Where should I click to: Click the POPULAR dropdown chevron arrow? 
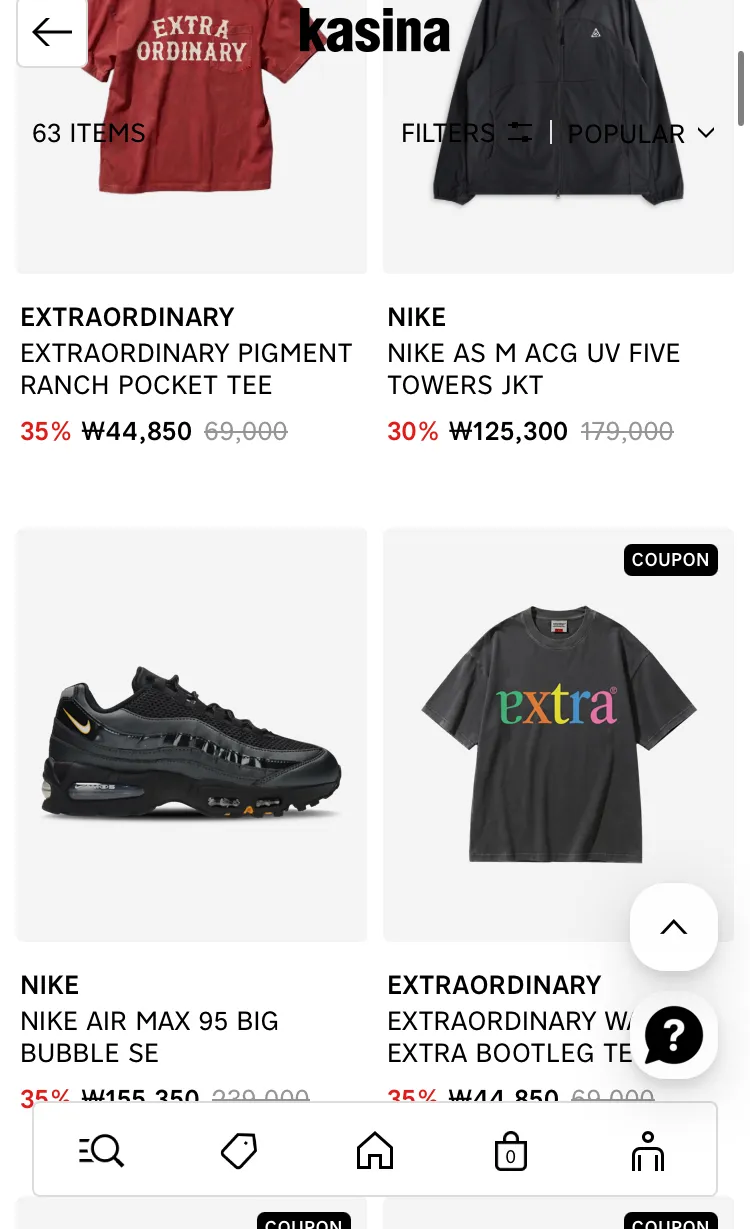point(706,133)
